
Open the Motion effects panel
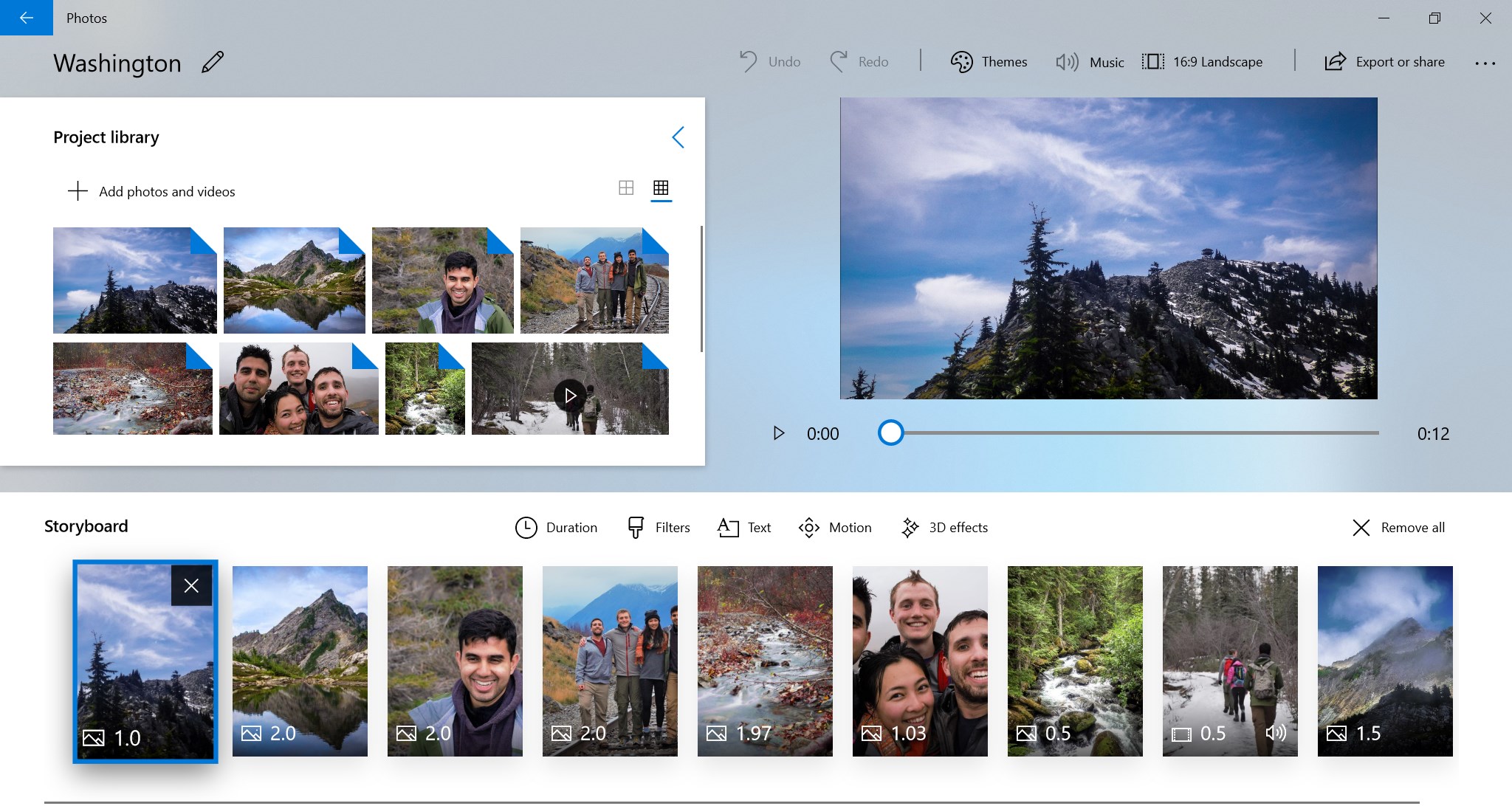tap(834, 527)
